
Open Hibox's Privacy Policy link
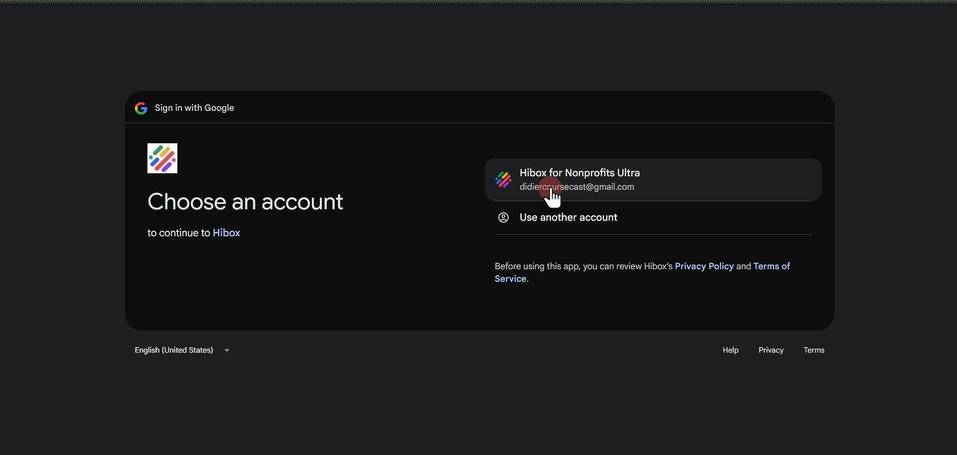704,266
